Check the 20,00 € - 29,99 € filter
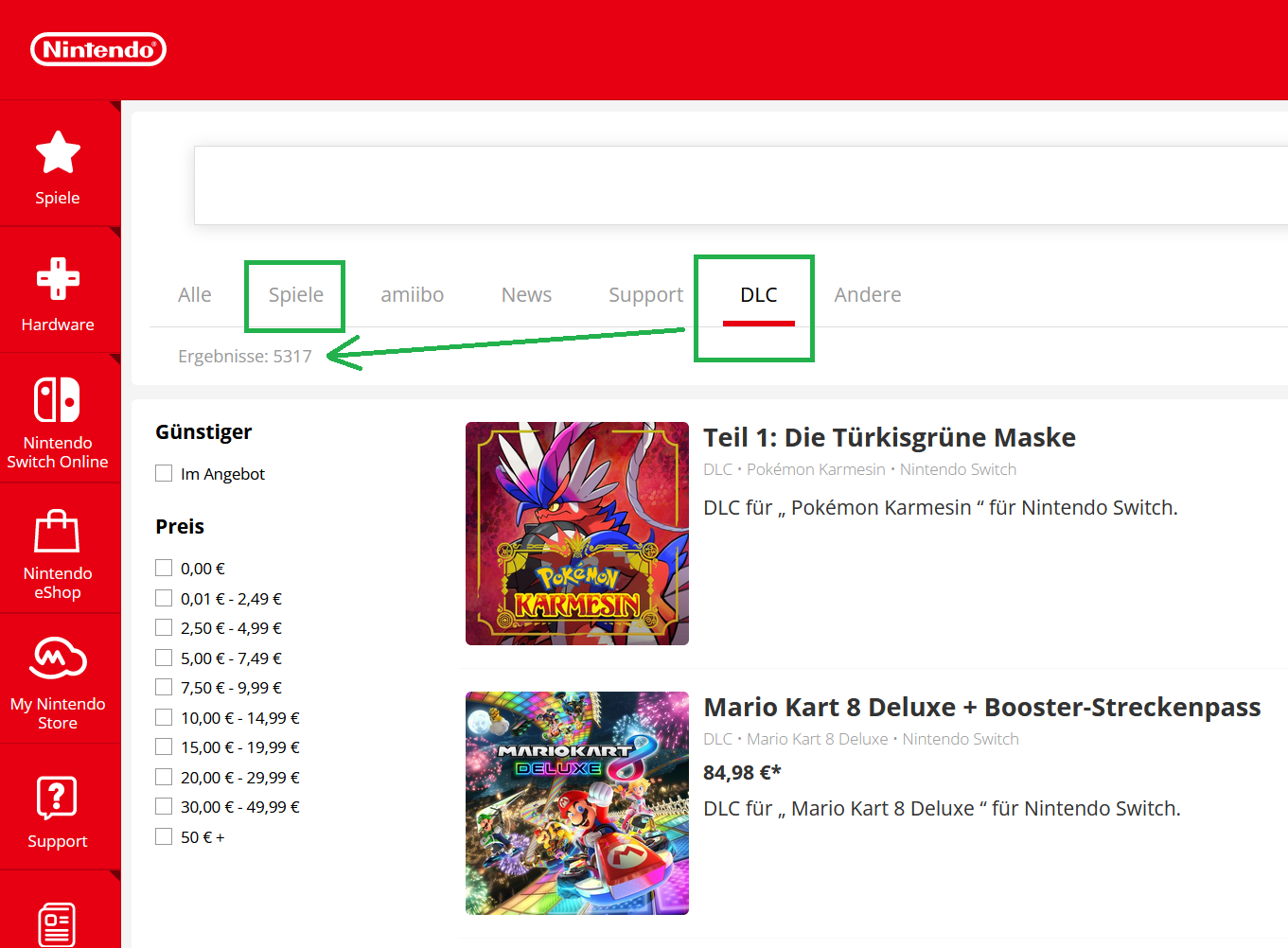The image size is (1288, 948). 164,777
